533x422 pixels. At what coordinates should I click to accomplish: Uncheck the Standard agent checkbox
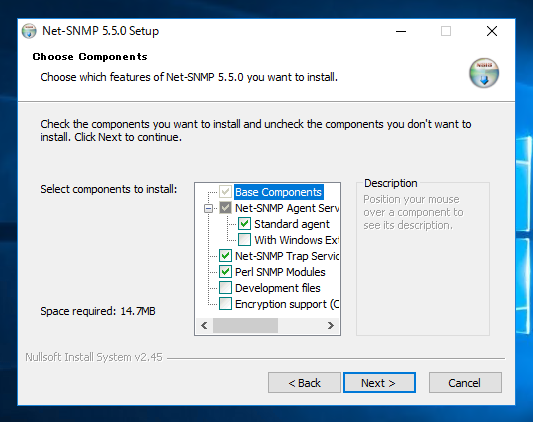(x=244, y=224)
